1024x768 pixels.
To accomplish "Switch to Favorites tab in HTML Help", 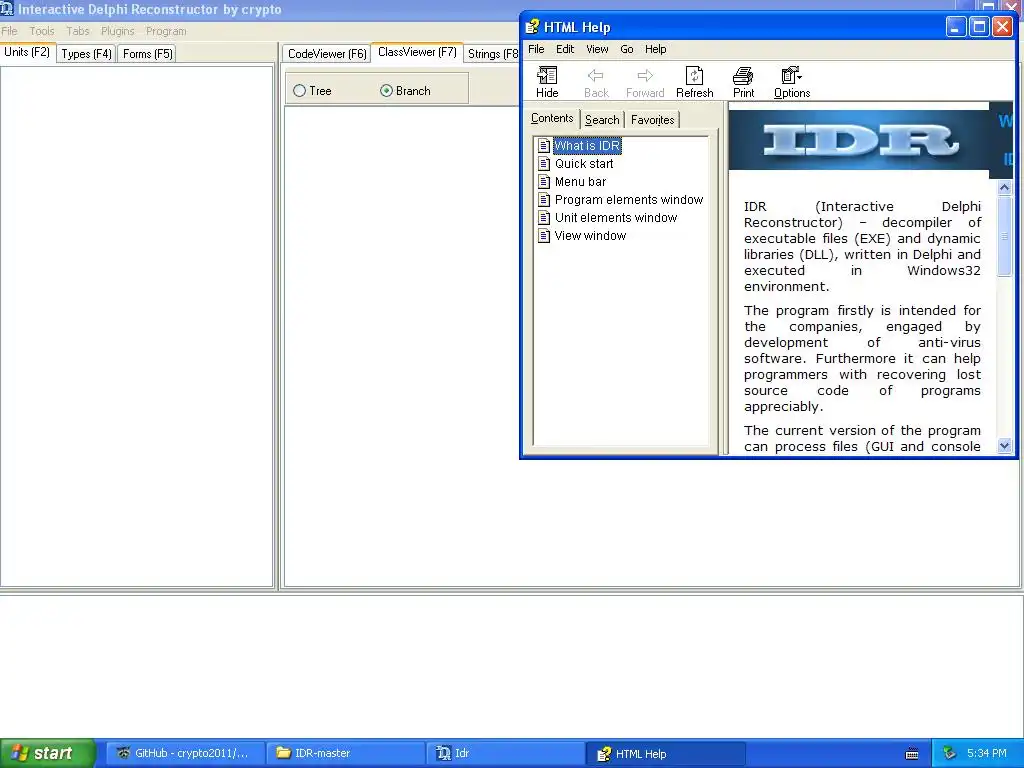I will pos(652,120).
